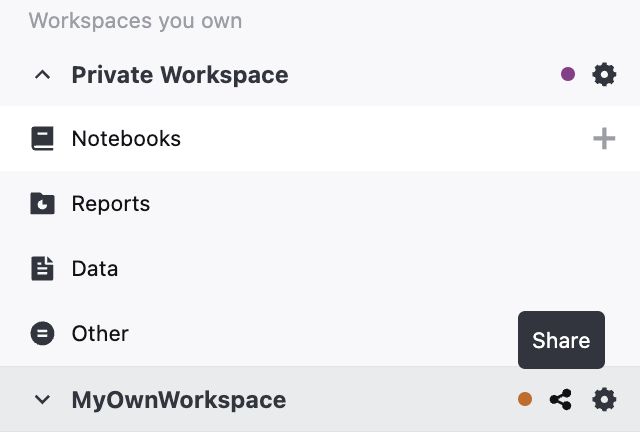Open the Notebooks section label

click(126, 139)
